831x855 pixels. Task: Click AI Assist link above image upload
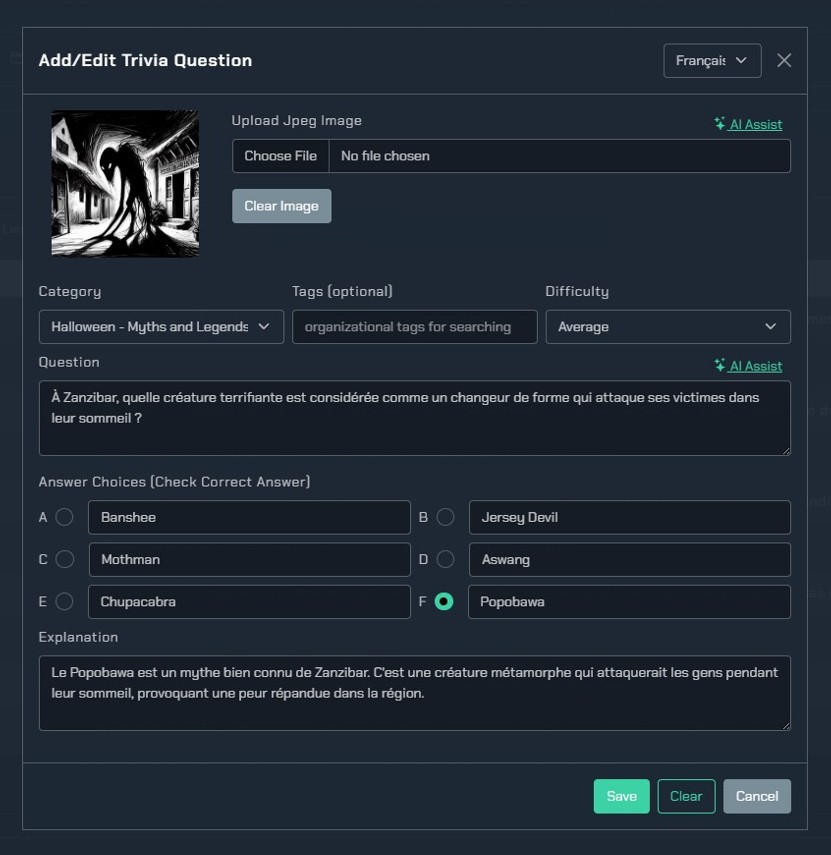748,124
